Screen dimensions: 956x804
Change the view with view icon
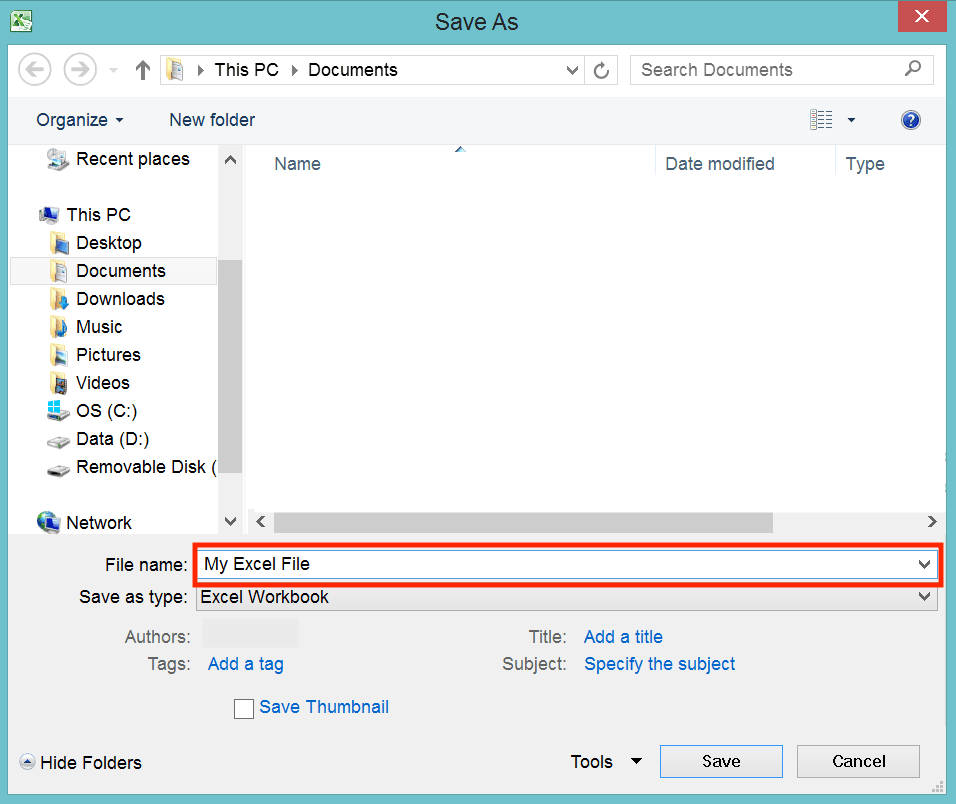[821, 119]
